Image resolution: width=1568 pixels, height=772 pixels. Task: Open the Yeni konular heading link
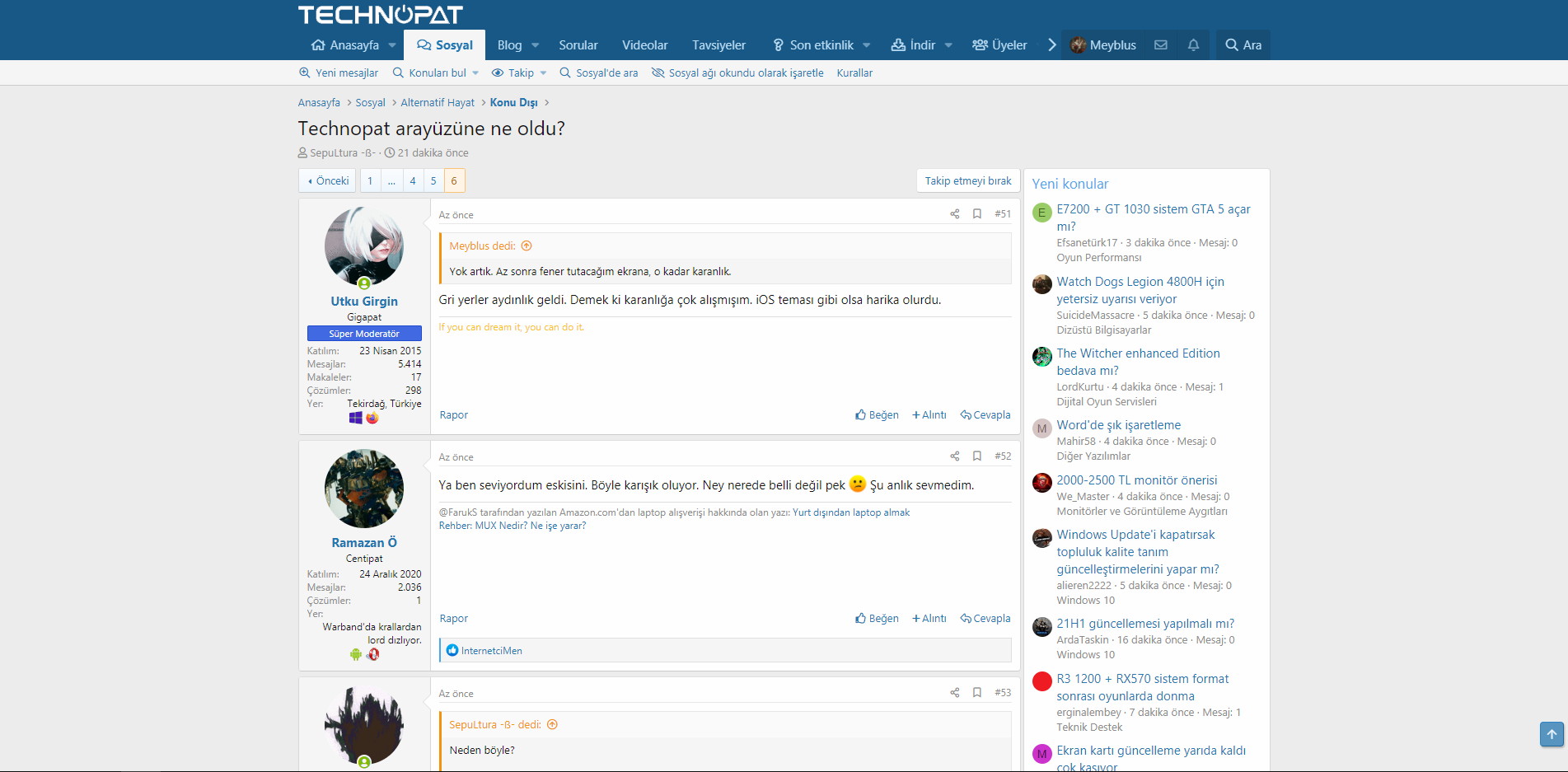tap(1070, 184)
